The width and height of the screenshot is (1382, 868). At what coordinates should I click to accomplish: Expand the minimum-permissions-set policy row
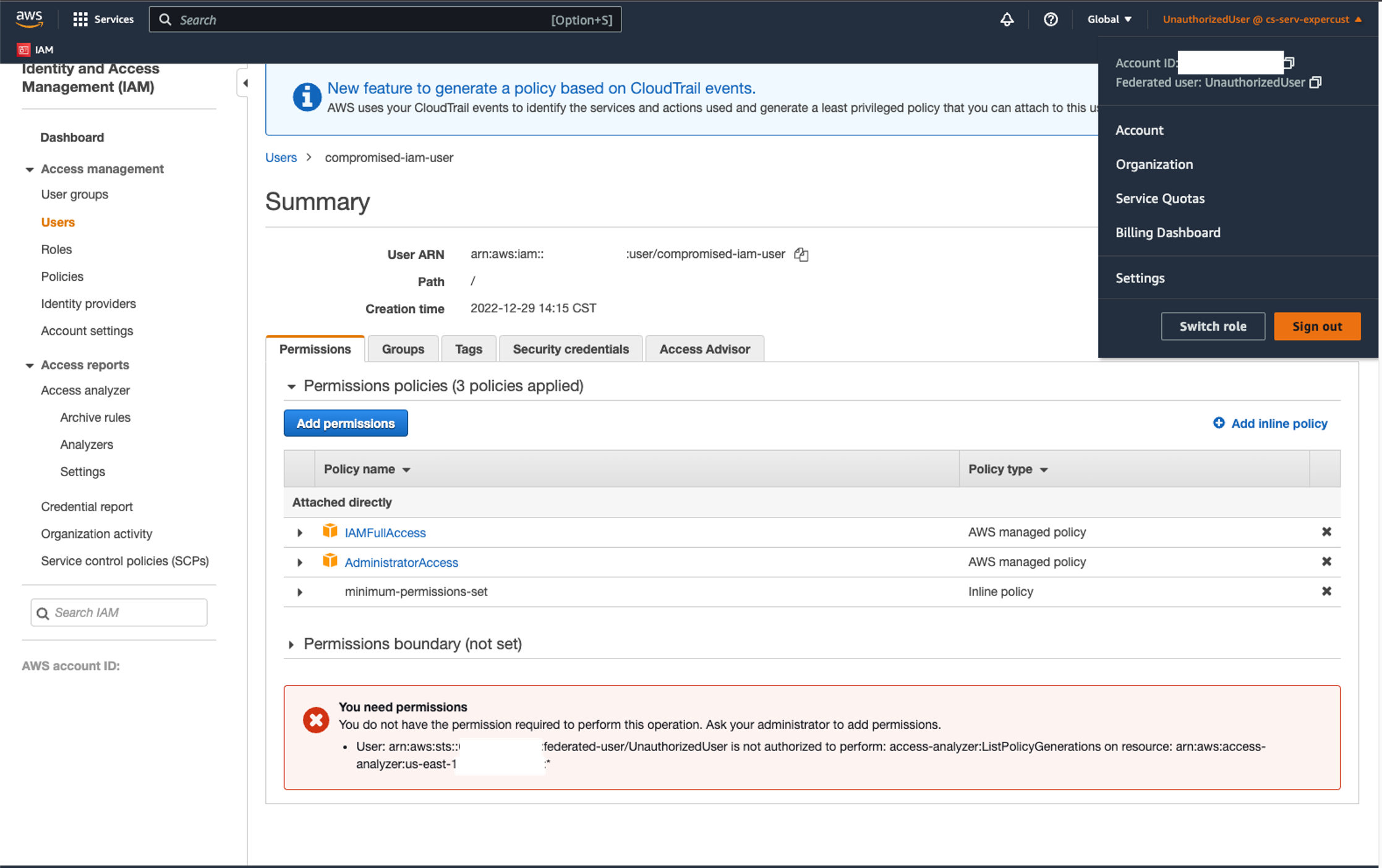click(x=300, y=592)
